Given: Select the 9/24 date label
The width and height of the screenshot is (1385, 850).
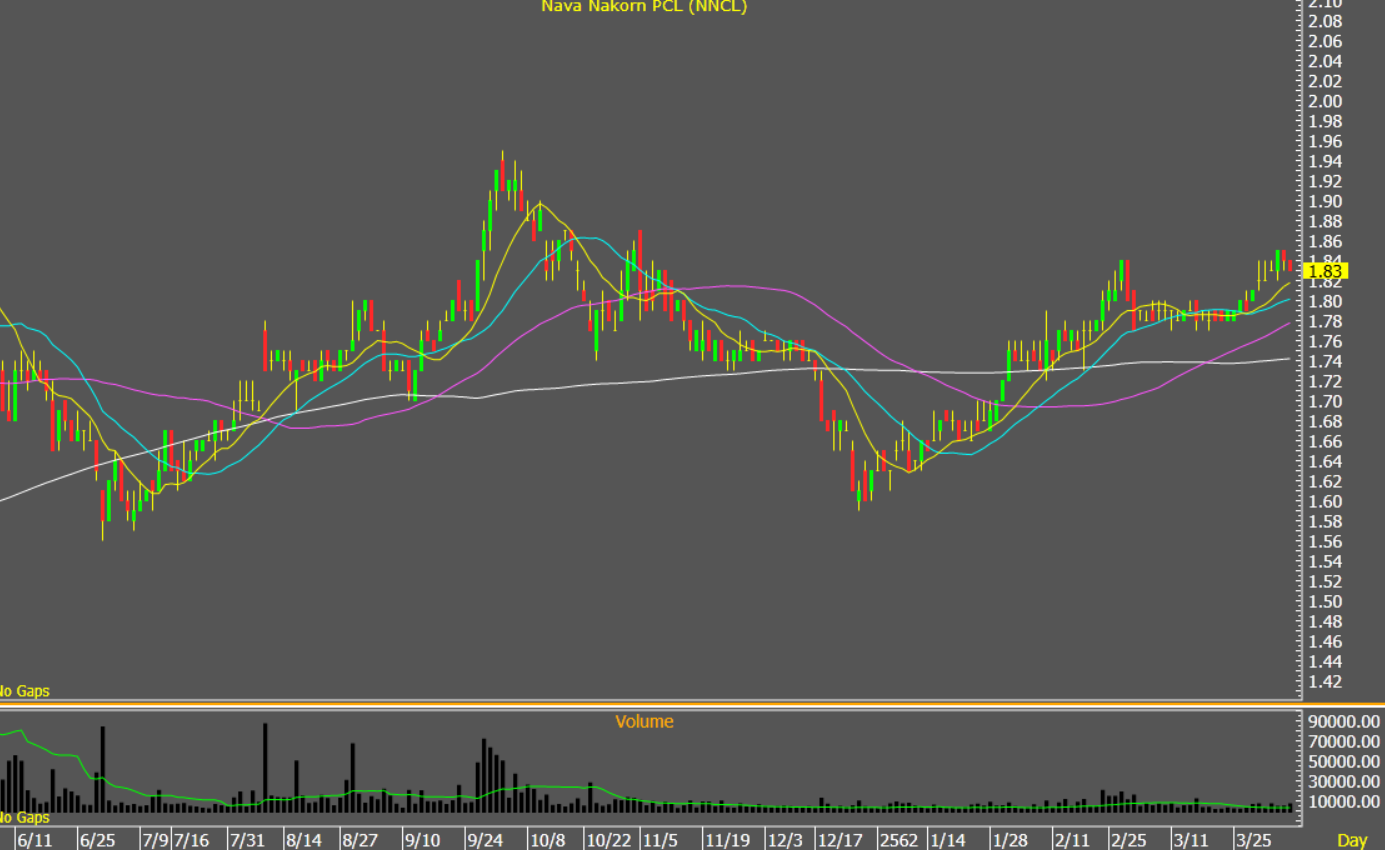Looking at the screenshot, I should point(484,840).
